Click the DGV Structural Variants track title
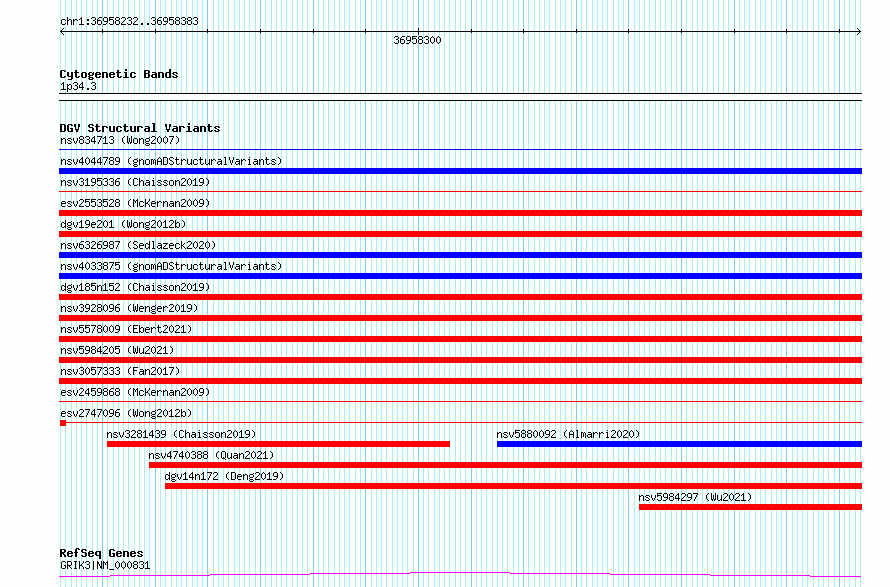The image size is (890, 587). coord(140,128)
